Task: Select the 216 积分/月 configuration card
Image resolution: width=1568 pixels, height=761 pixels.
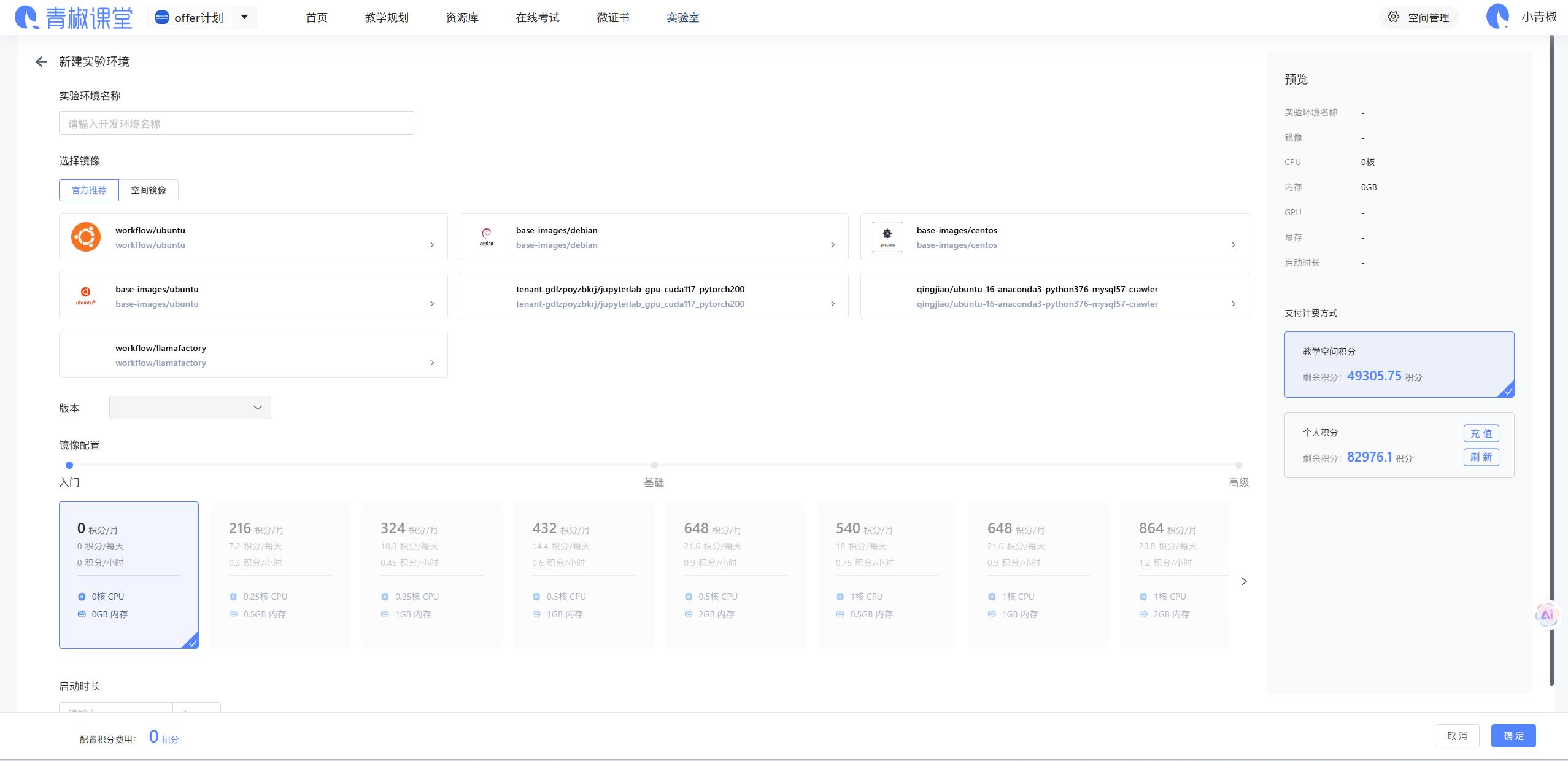Action: [x=280, y=574]
